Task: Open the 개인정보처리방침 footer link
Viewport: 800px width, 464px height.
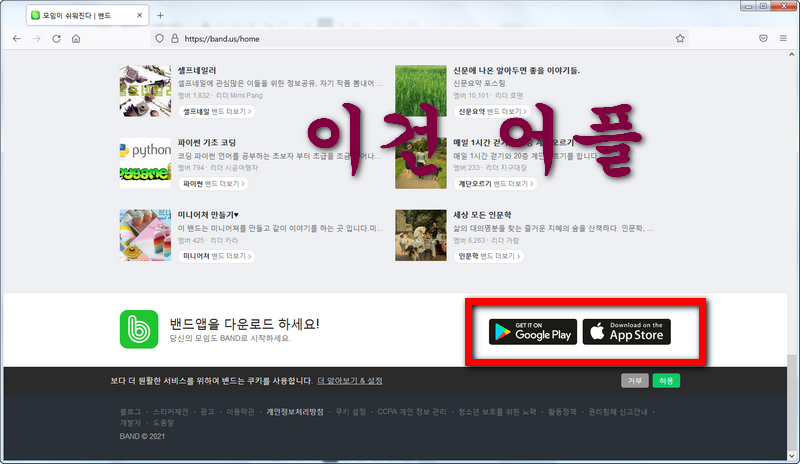Action: (x=295, y=412)
